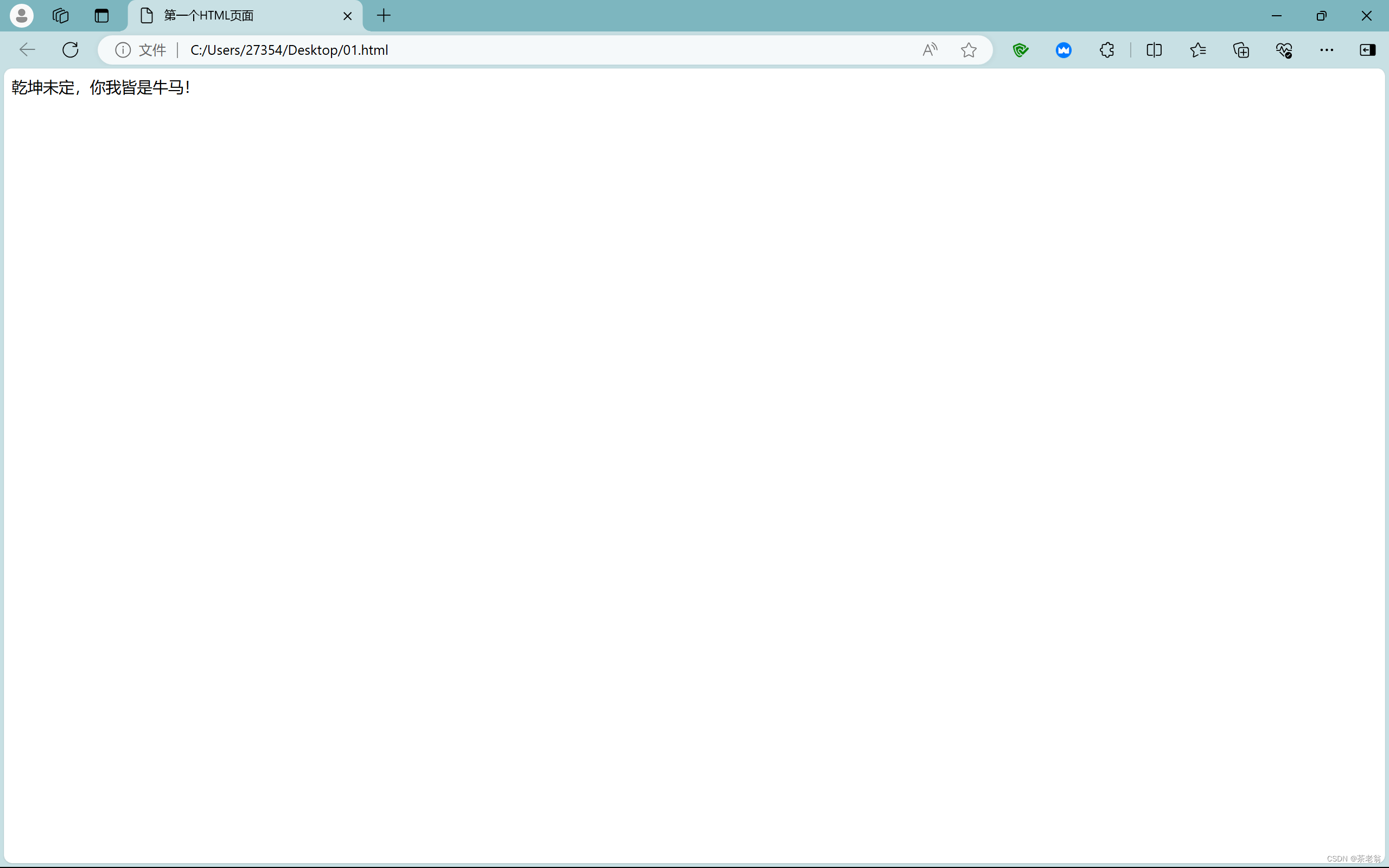This screenshot has width=1389, height=868.
Task: Click the address bar with 01.html path
Action: click(545, 50)
